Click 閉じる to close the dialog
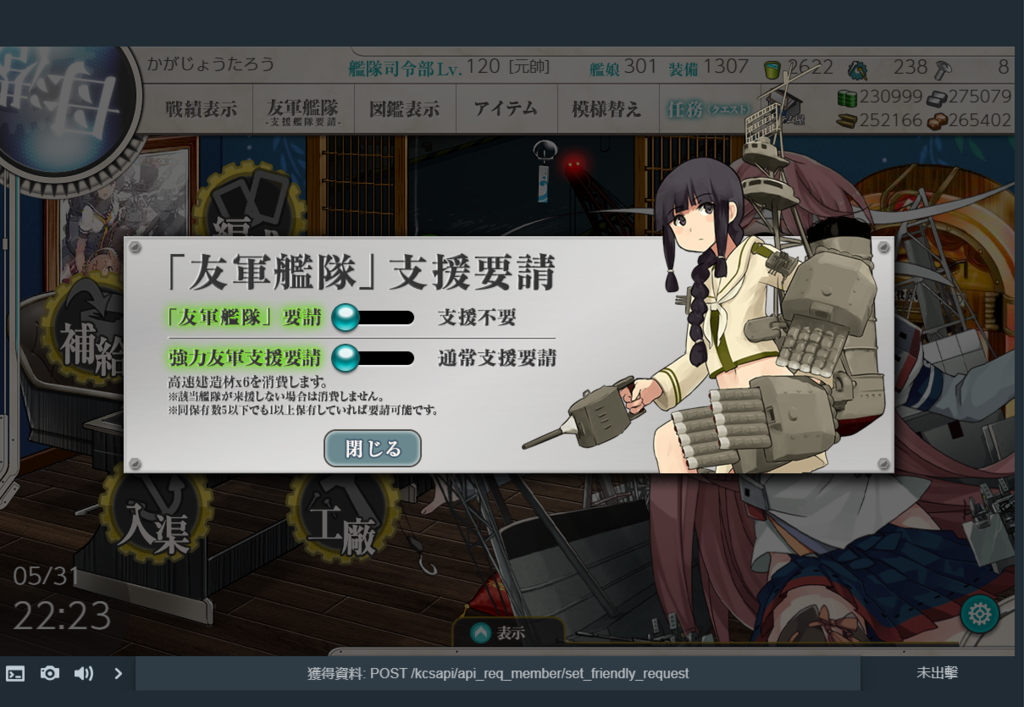This screenshot has height=707, width=1024. point(372,448)
